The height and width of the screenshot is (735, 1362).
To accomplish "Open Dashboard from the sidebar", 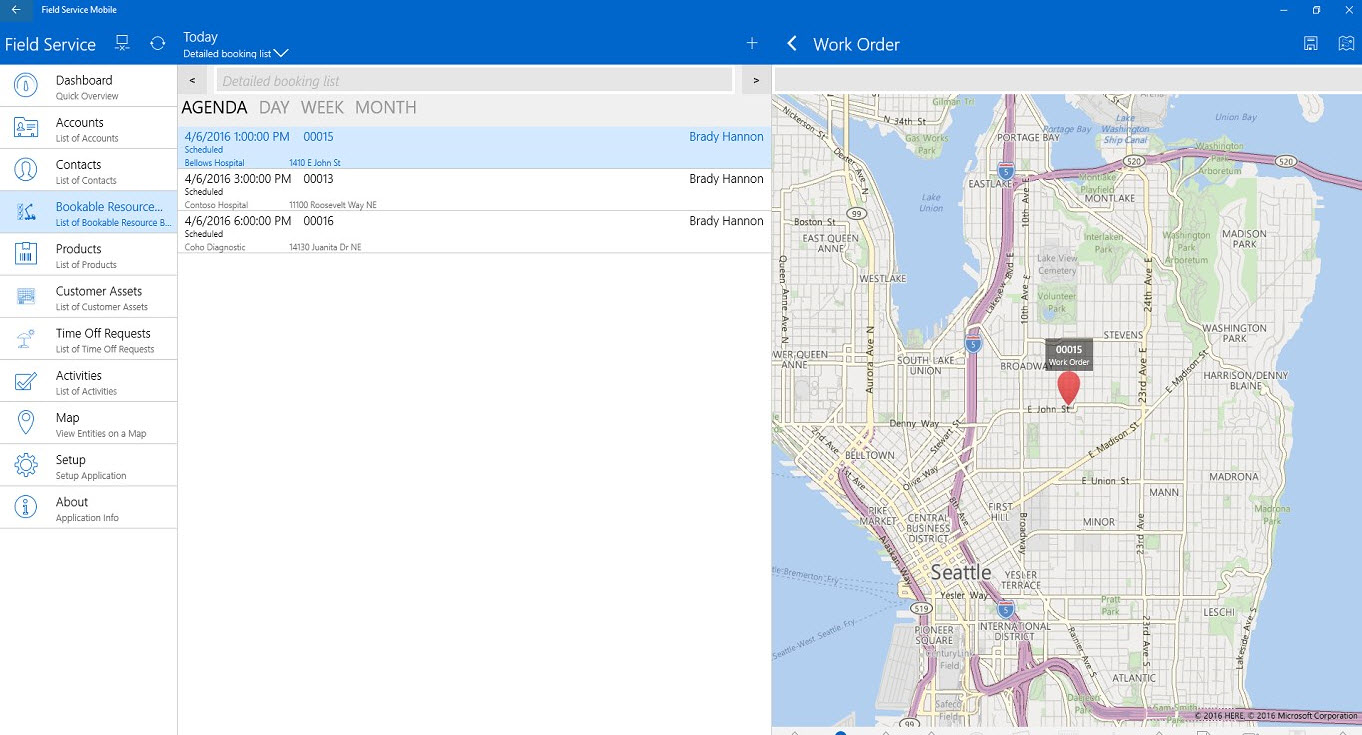I will pos(88,86).
